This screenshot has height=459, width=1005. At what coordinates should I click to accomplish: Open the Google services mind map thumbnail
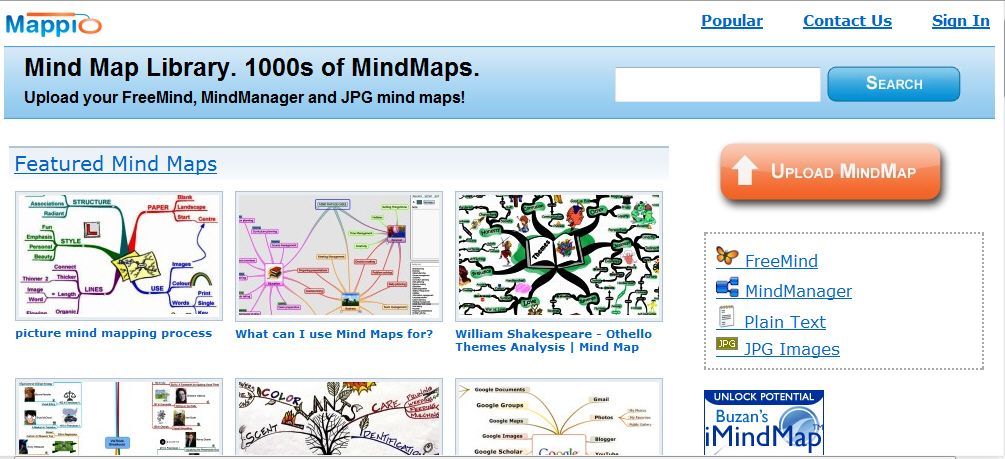pos(558,417)
